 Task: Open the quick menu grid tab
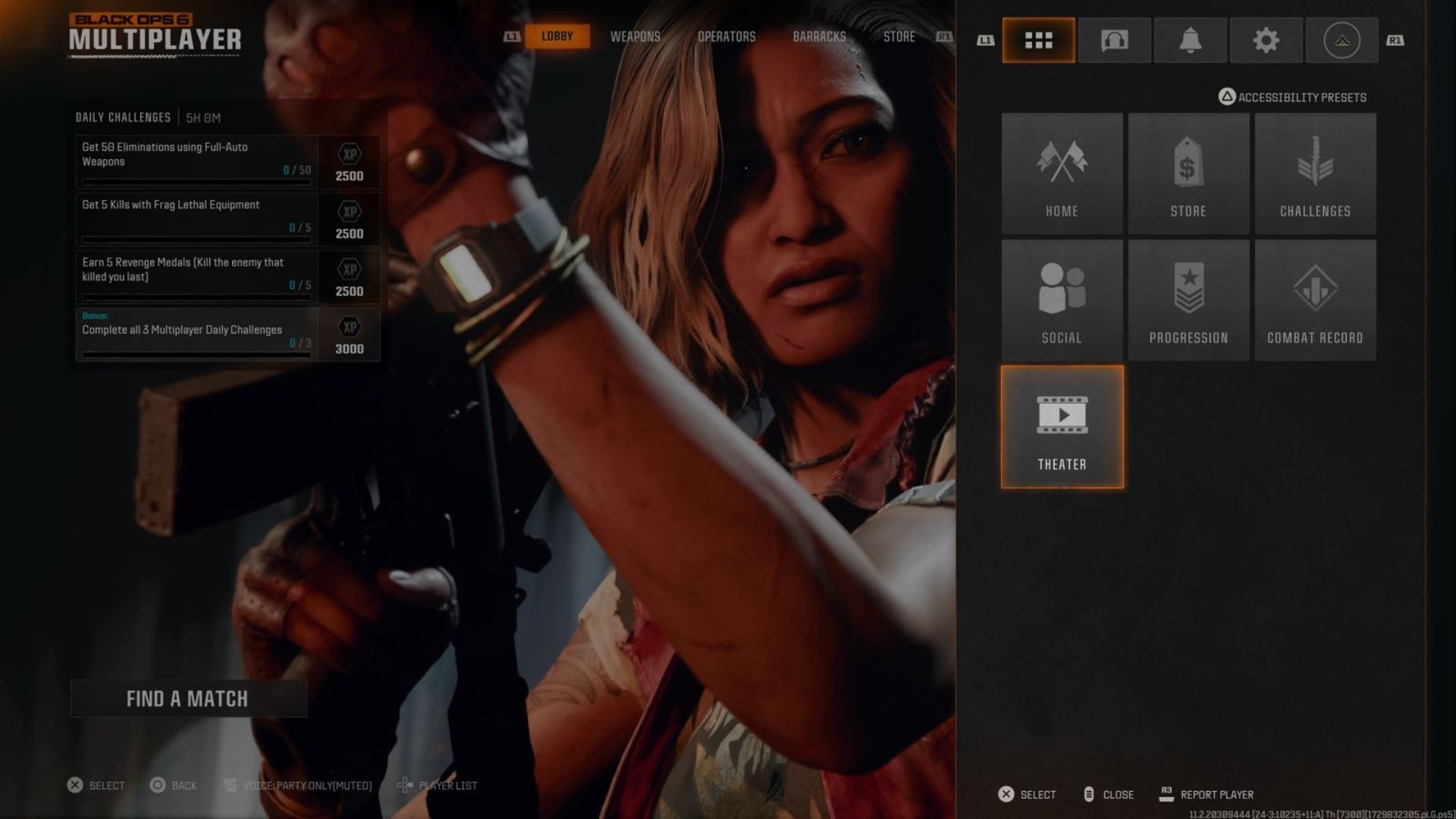point(1038,40)
